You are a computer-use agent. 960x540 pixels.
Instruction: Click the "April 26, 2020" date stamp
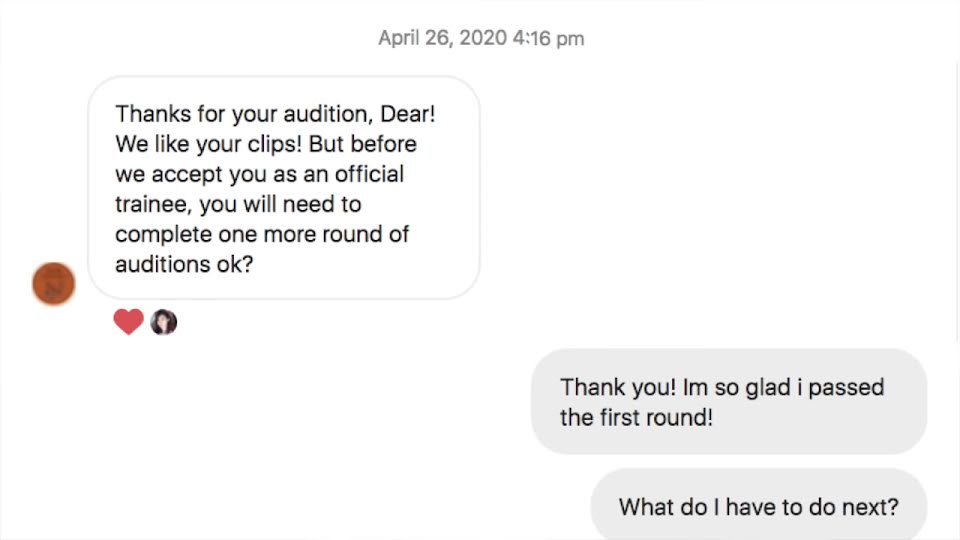[441, 39]
